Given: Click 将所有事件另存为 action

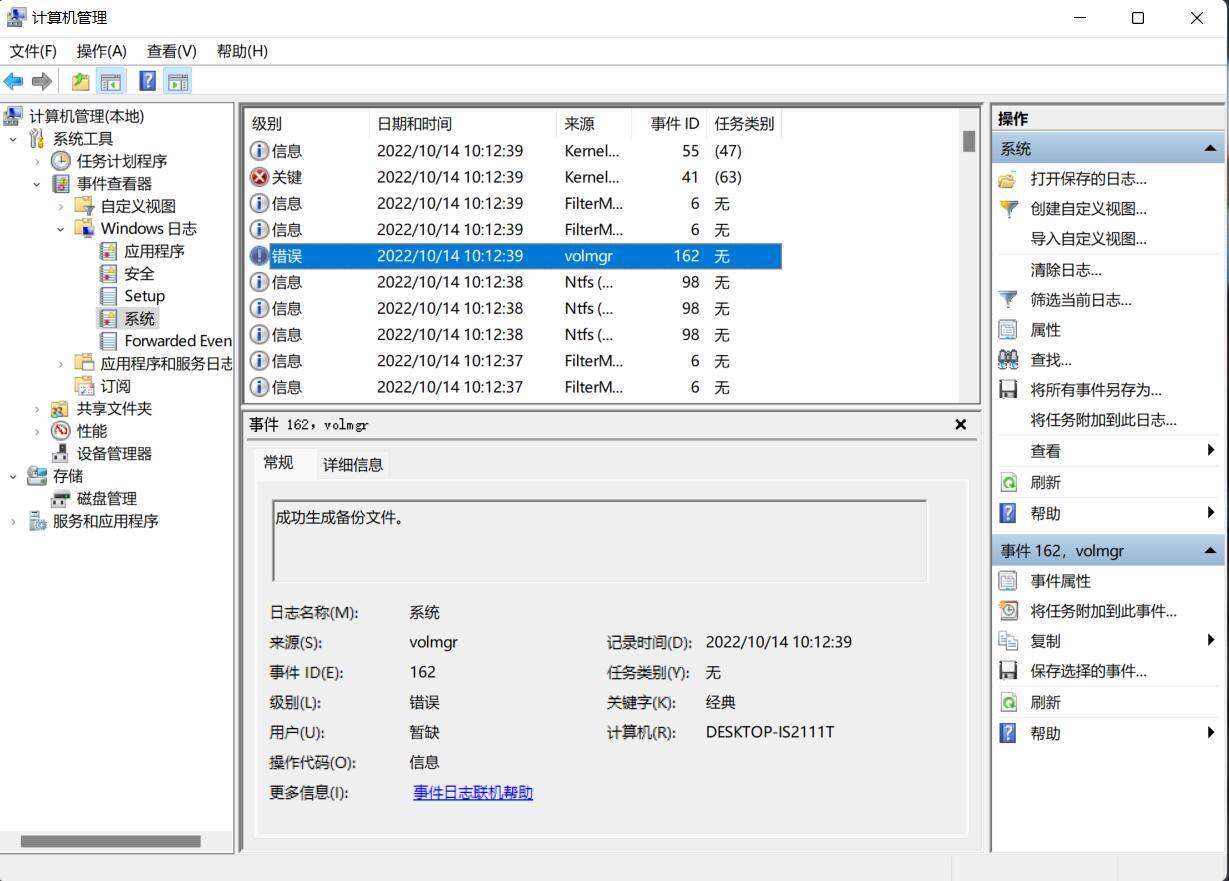Looking at the screenshot, I should point(1096,390).
